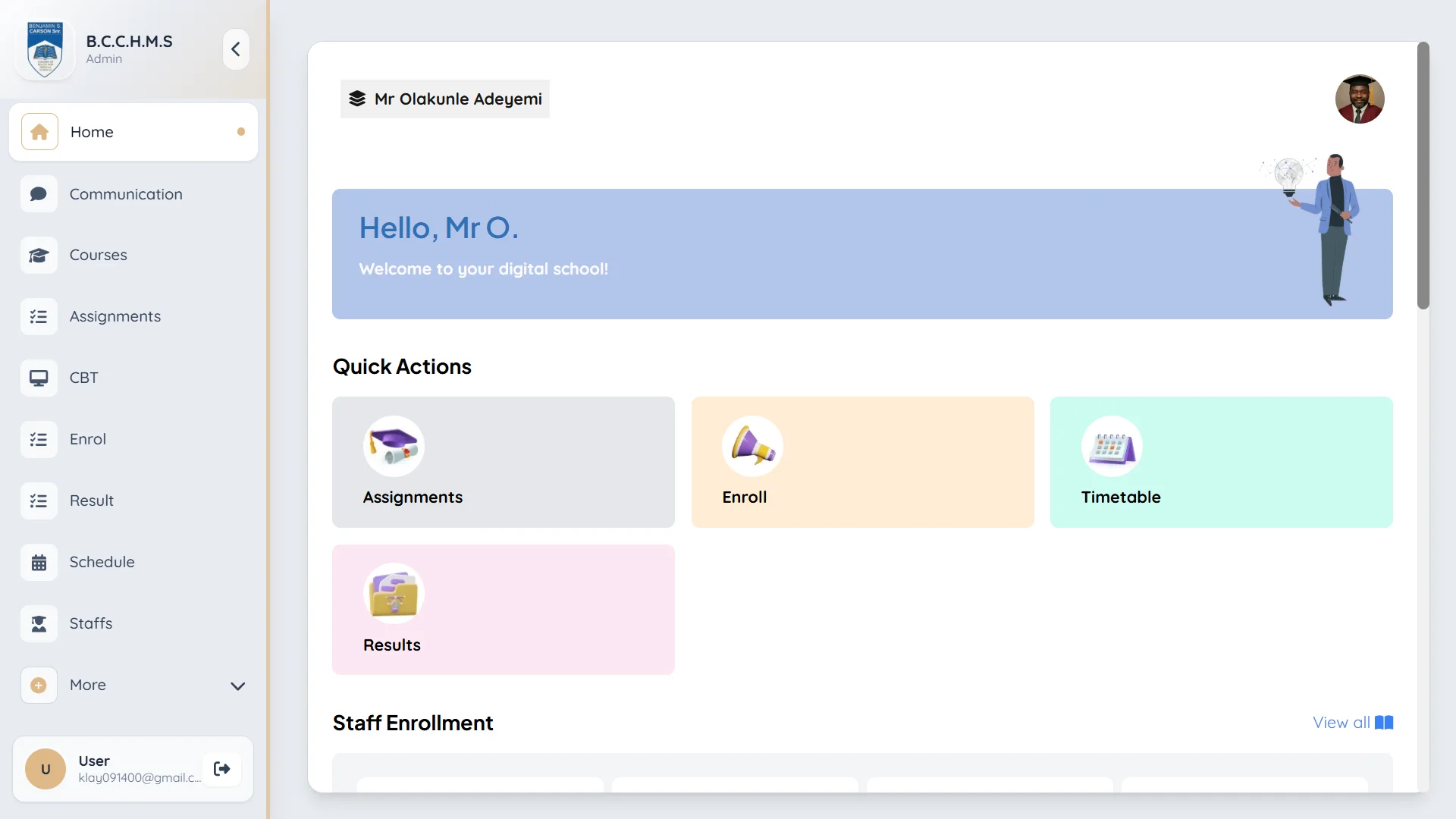Open the Timetable quick action card
1456x819 pixels.
(x=1221, y=462)
